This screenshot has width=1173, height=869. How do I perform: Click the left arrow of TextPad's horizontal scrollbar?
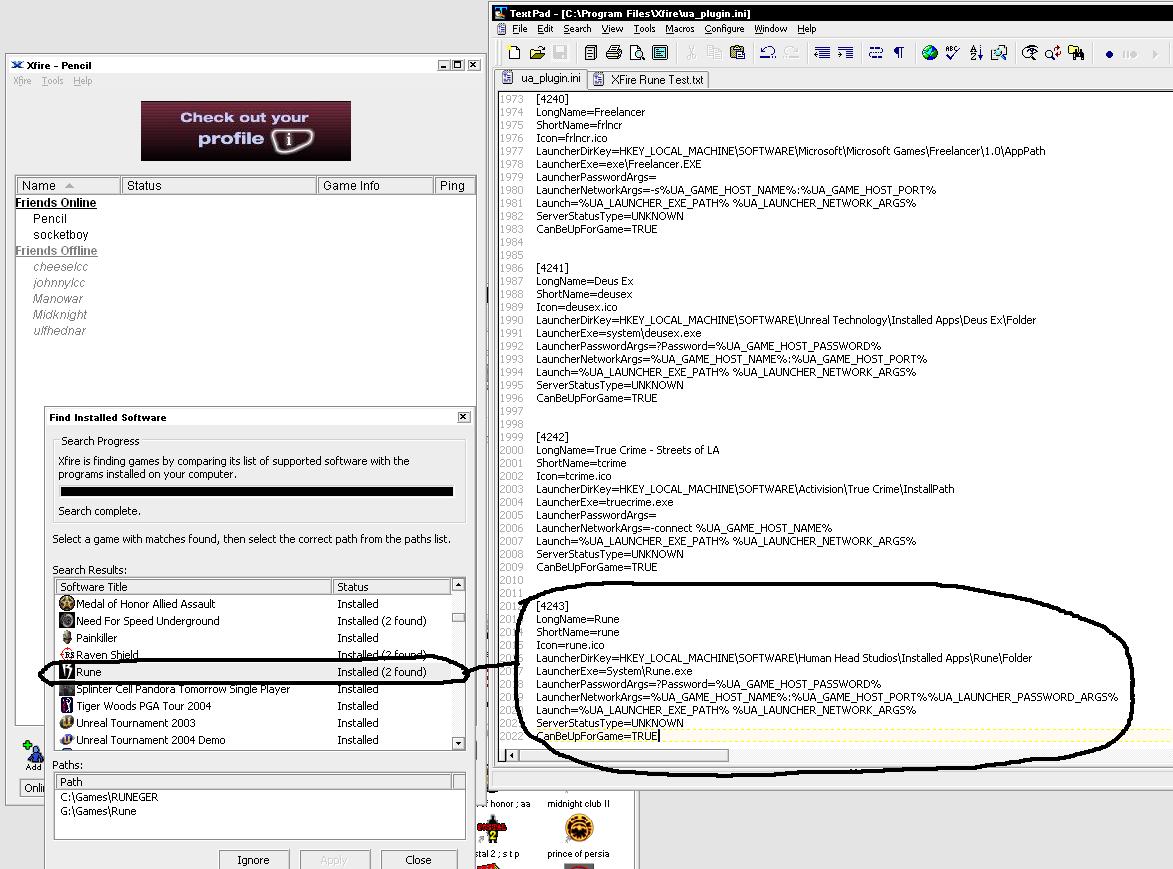[x=512, y=755]
